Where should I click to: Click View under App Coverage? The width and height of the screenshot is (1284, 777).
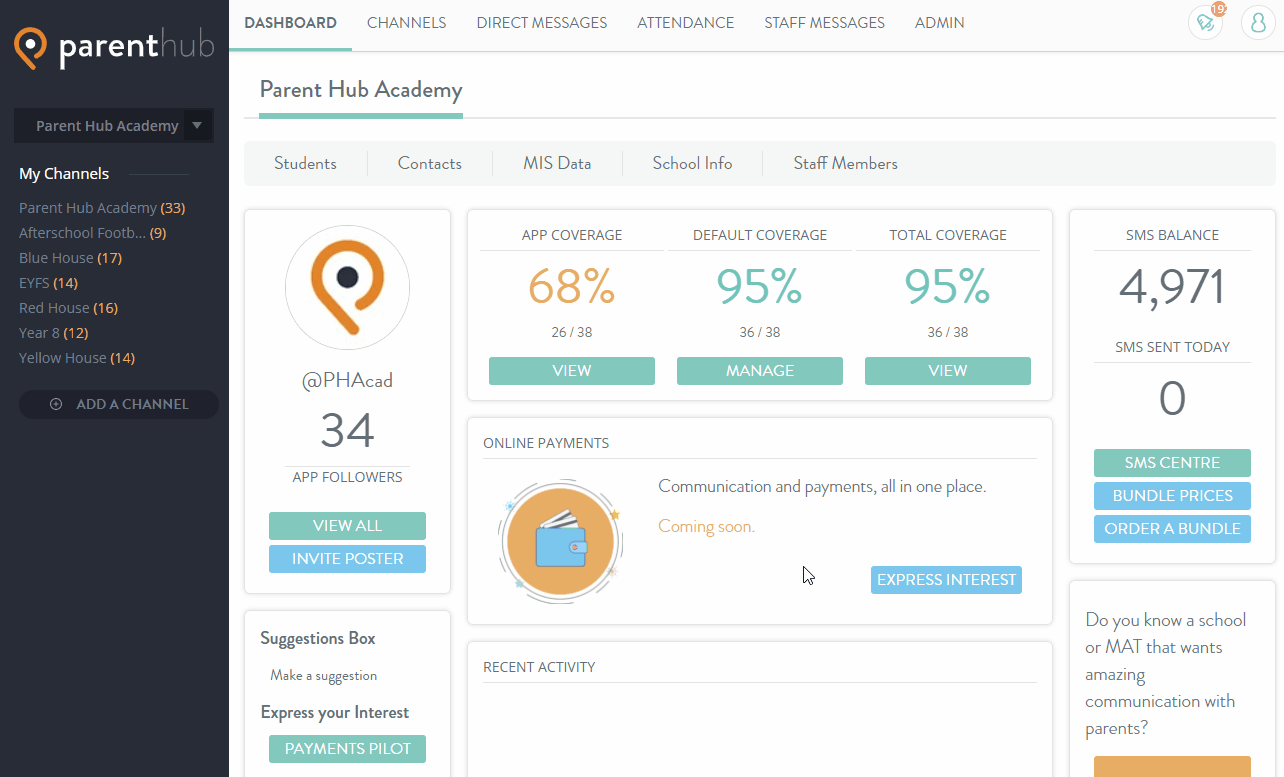(x=572, y=371)
